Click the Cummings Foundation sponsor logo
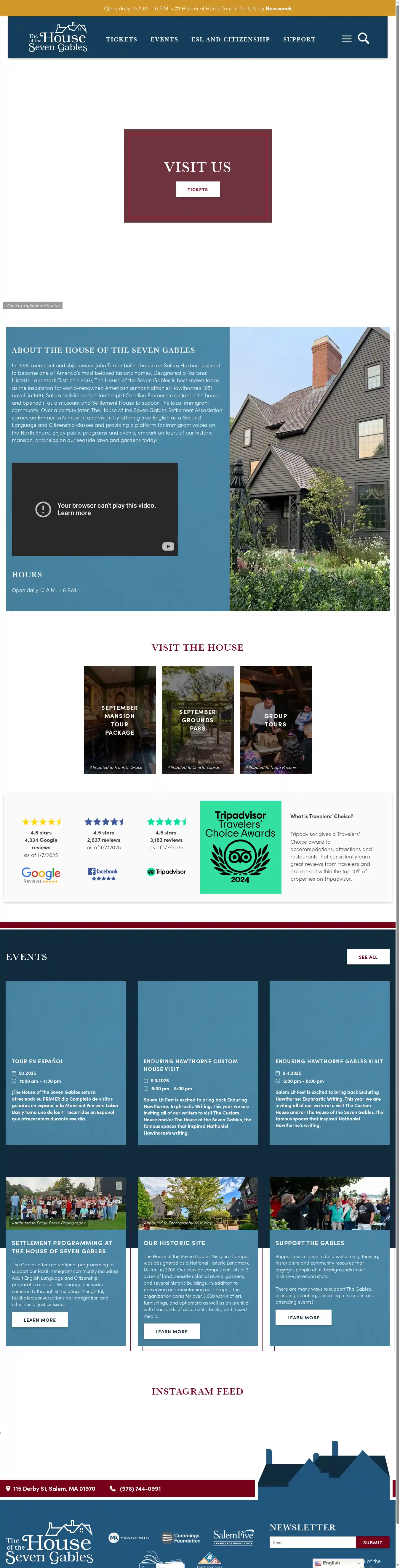The height and width of the screenshot is (1568, 400). tap(181, 1538)
